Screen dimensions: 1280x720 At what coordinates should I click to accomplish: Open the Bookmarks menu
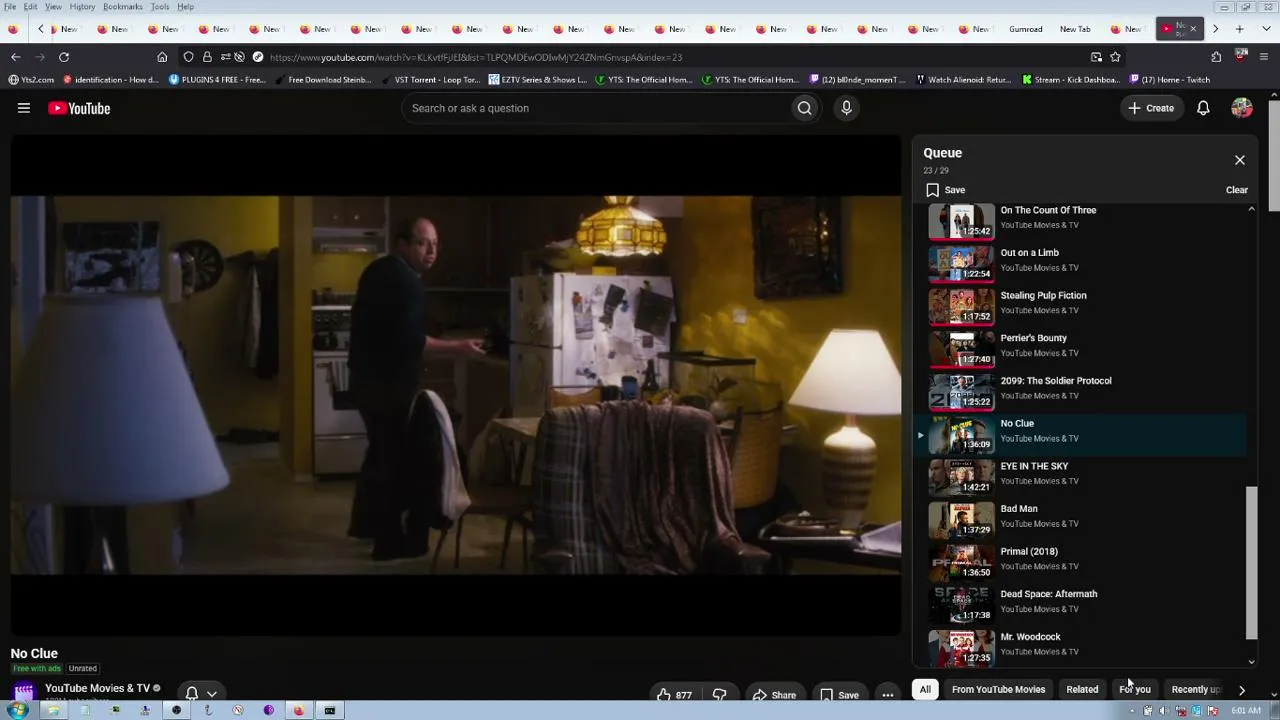(x=123, y=7)
